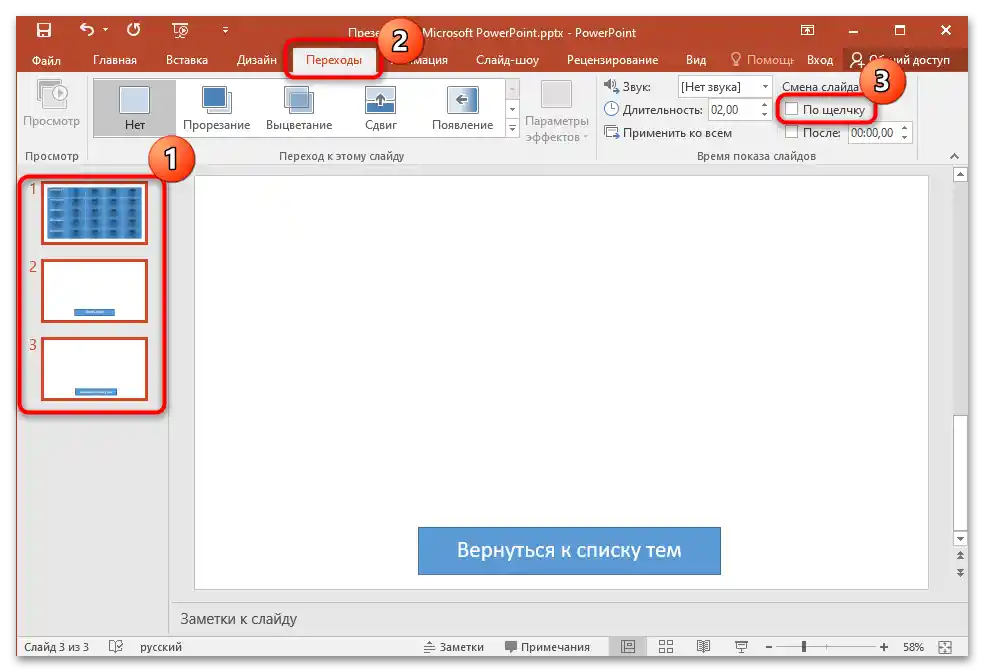Toggle the Примечания comments button
Viewport: 984px width, 672px height.
click(x=547, y=647)
